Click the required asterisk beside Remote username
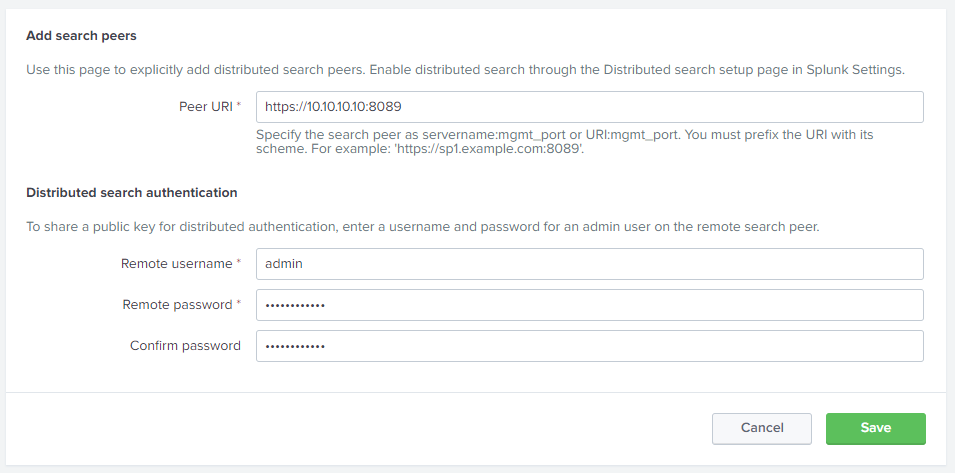Image resolution: width=955 pixels, height=473 pixels. (x=239, y=264)
